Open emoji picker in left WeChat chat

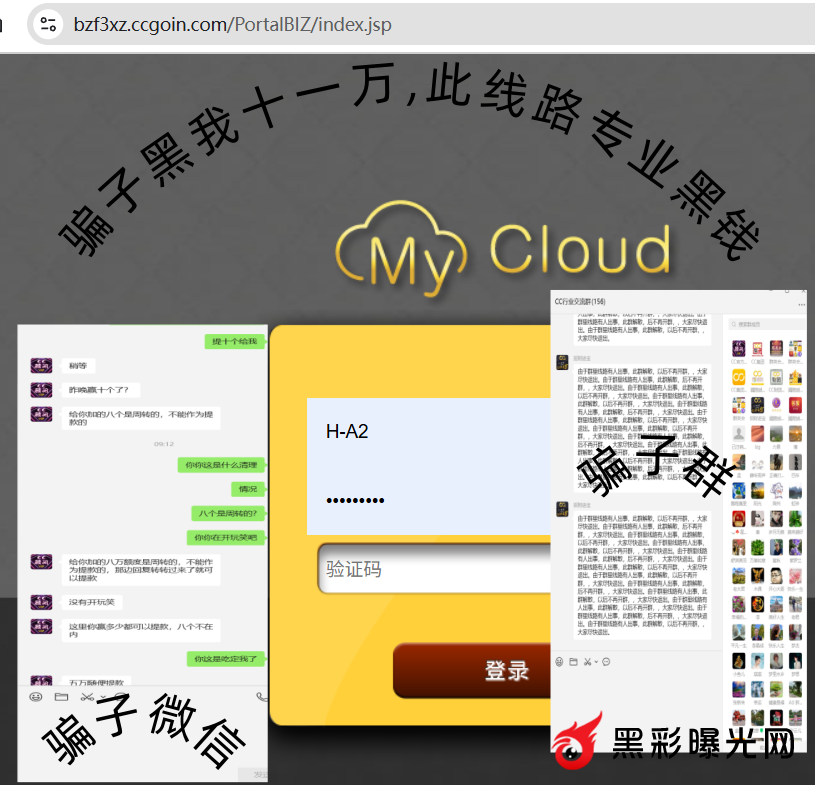[36, 697]
